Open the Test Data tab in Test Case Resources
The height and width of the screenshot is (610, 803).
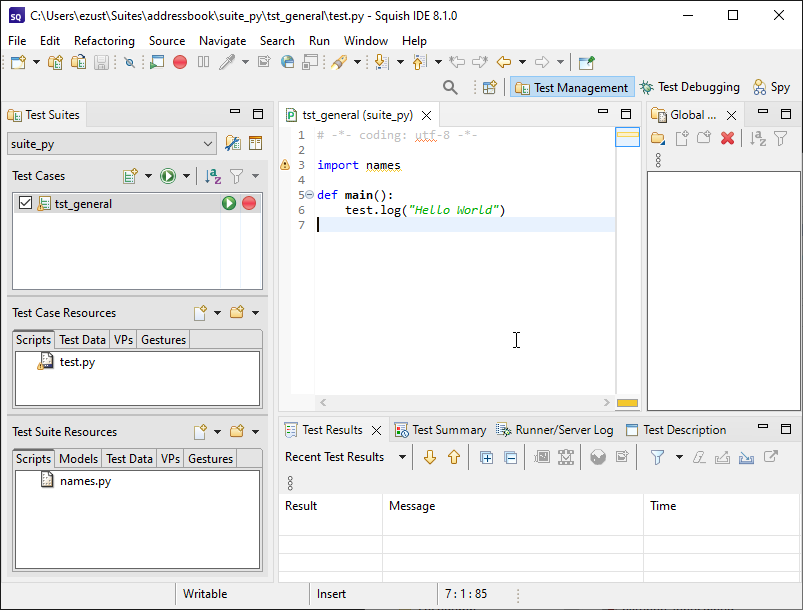pos(82,340)
